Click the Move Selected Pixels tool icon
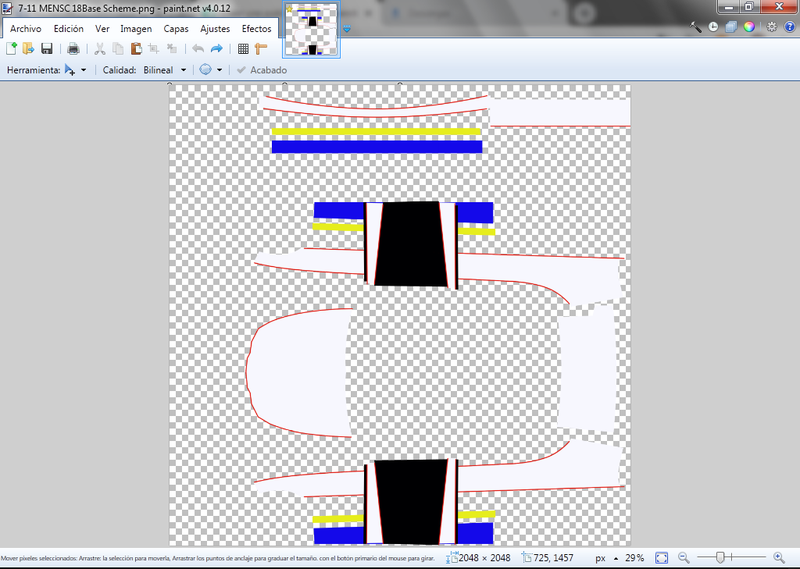 [70, 70]
